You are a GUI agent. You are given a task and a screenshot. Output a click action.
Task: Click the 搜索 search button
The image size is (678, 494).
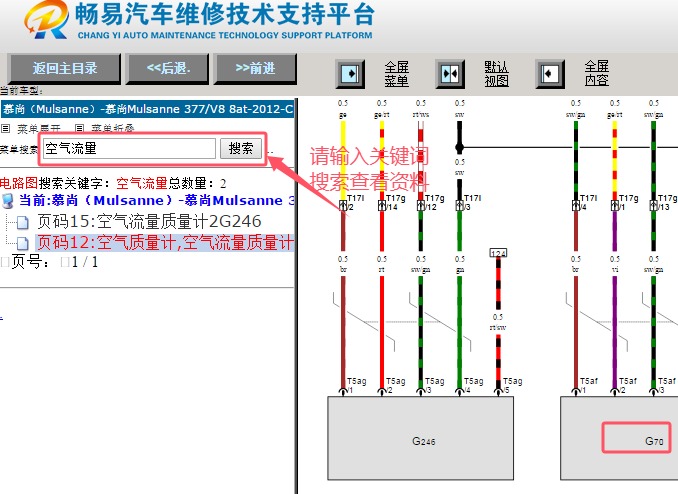(x=241, y=148)
